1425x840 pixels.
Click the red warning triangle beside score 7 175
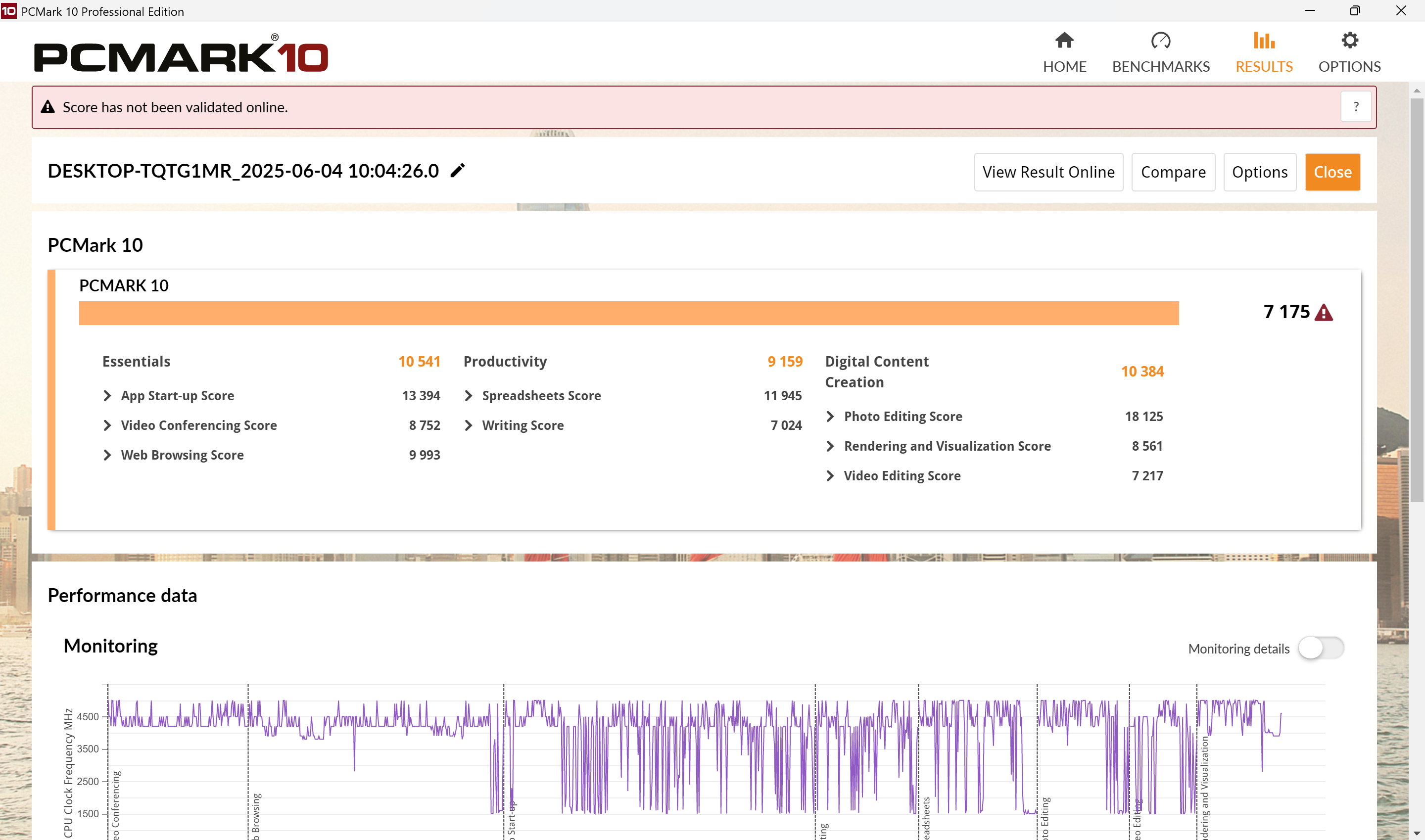tap(1324, 313)
